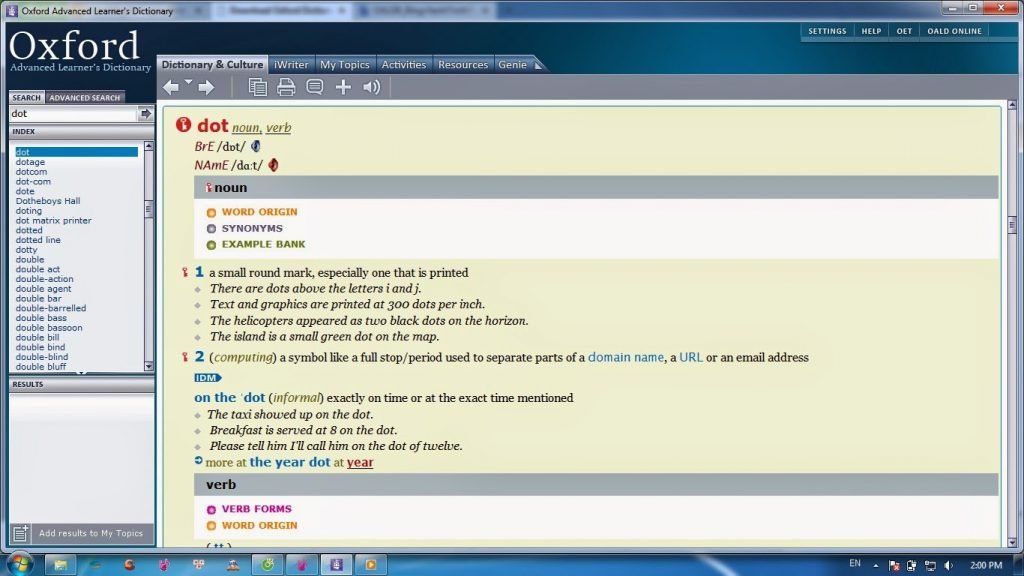Click the speaker sound icon in the toolbar
Screen dimensions: 1024x576
(x=372, y=88)
